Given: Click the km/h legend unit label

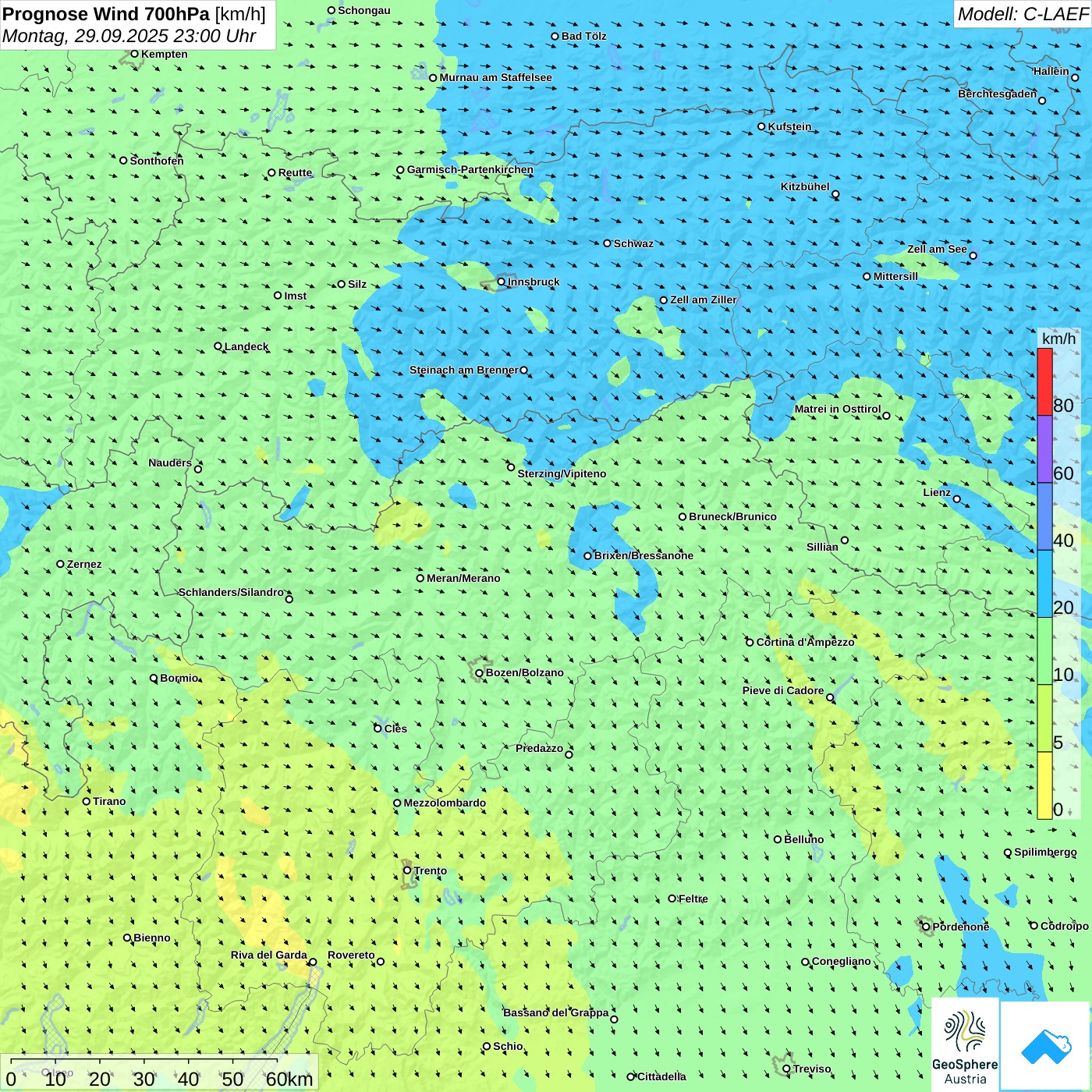Looking at the screenshot, I should click(1058, 339).
